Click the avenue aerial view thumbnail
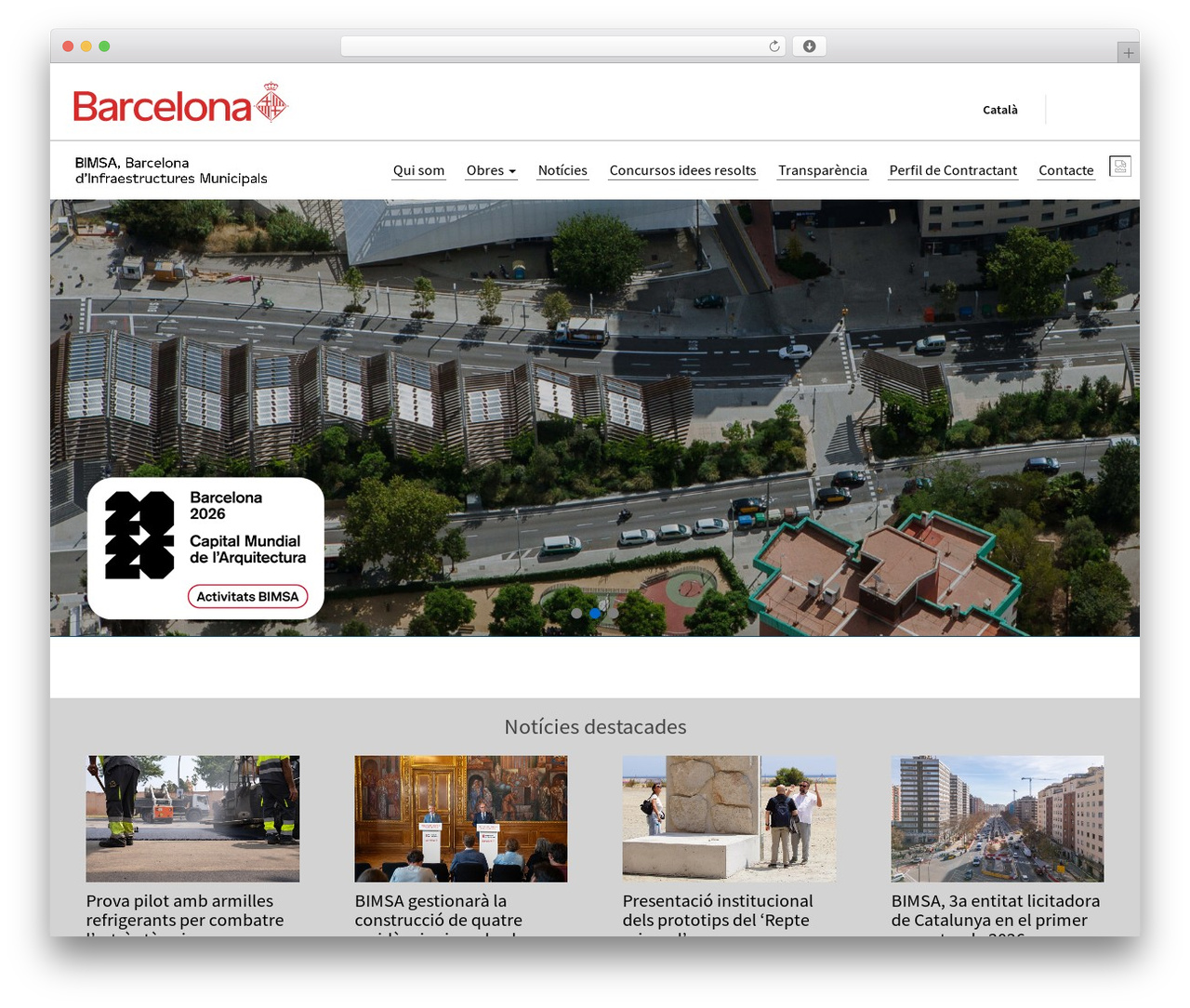Viewport: 1190px width, 1008px height. 998,818
